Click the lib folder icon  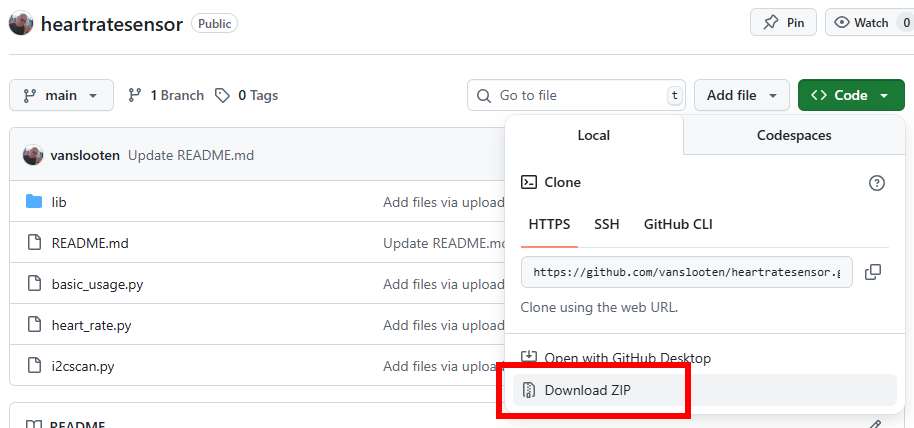coord(34,202)
